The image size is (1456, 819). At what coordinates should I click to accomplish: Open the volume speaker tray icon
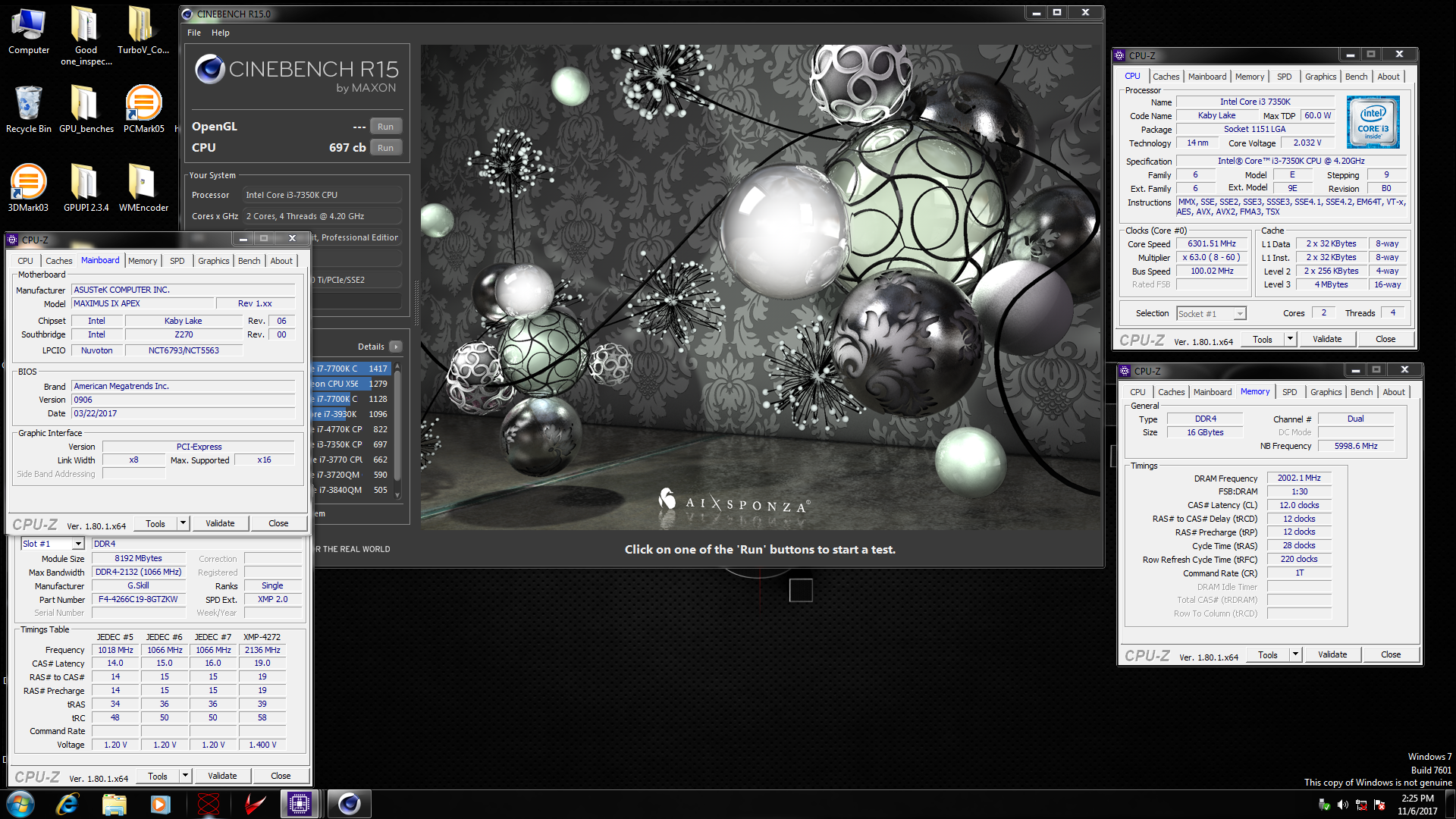point(1345,805)
